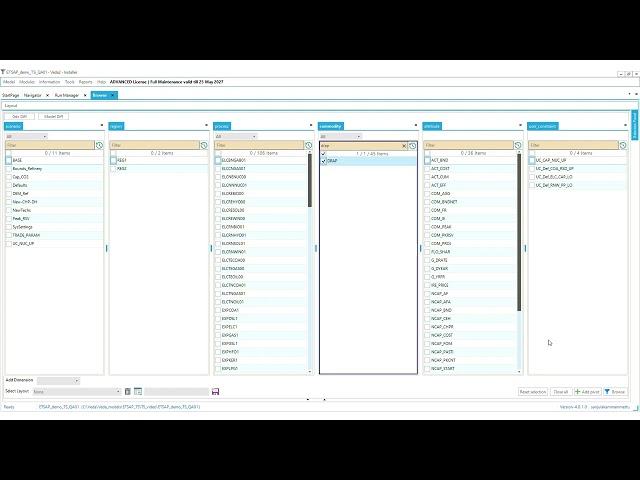Check the COM_PEAK attribute checkbox
The width and height of the screenshot is (640, 480).
pyautogui.click(x=427, y=227)
